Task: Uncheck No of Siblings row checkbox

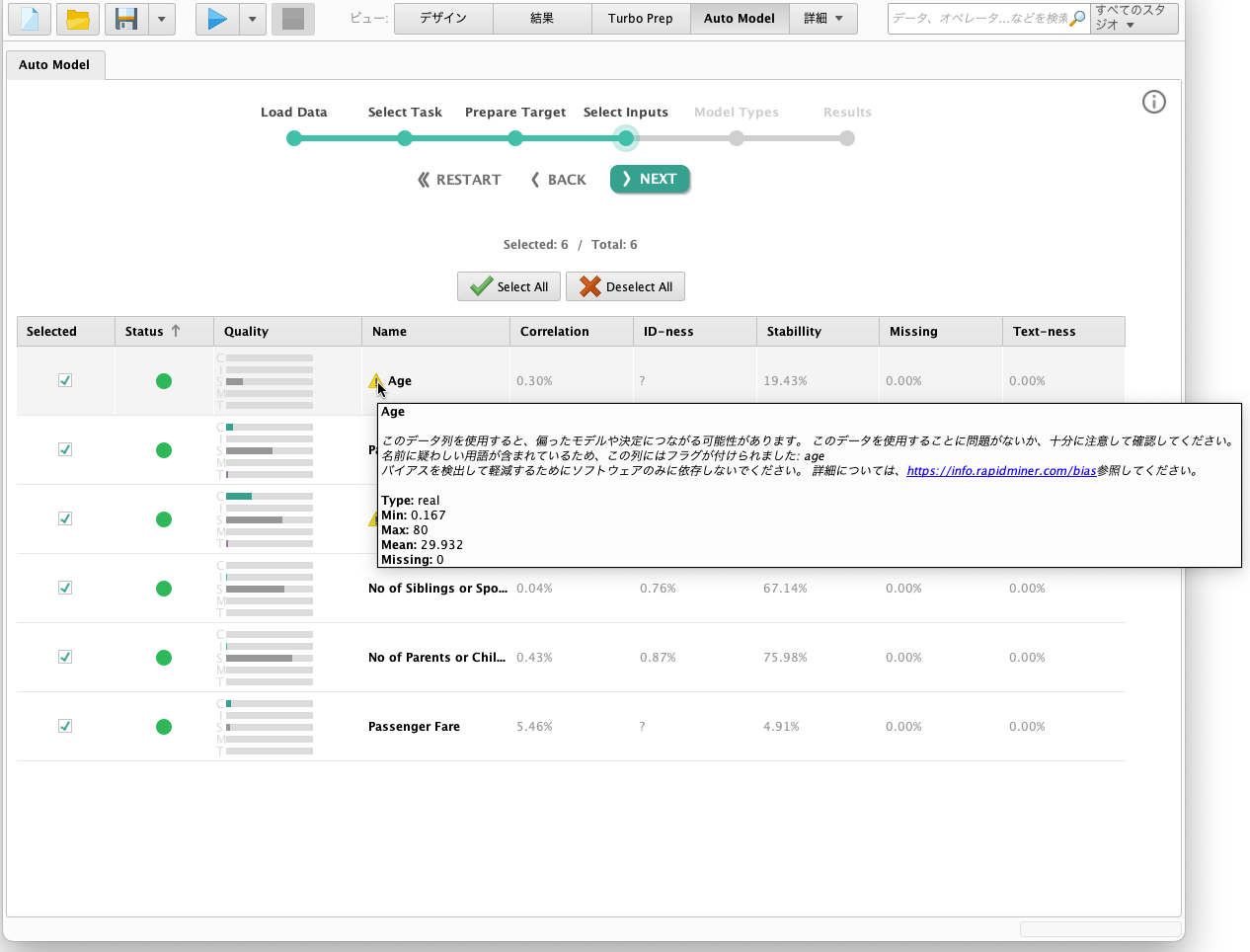Action: [x=65, y=588]
